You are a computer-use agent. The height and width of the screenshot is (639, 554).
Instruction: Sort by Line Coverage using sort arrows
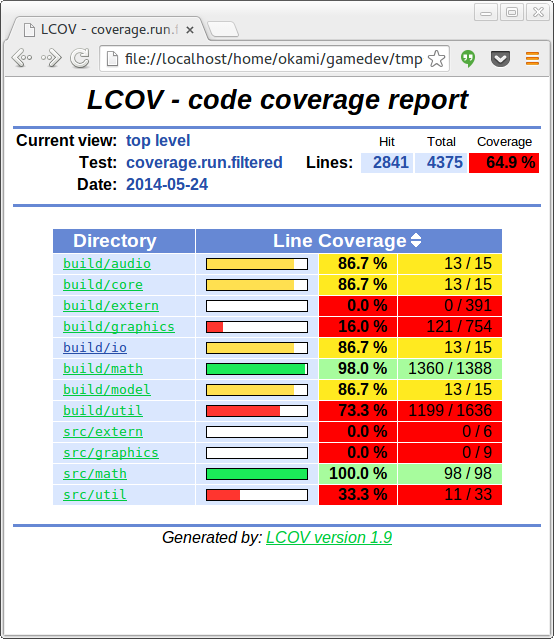(416, 240)
